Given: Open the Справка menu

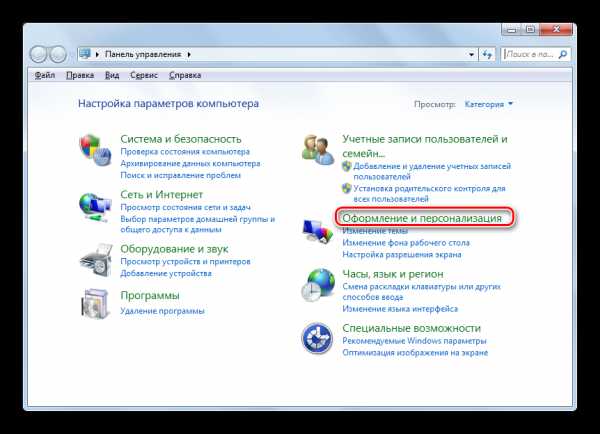Looking at the screenshot, I should click(x=185, y=75).
